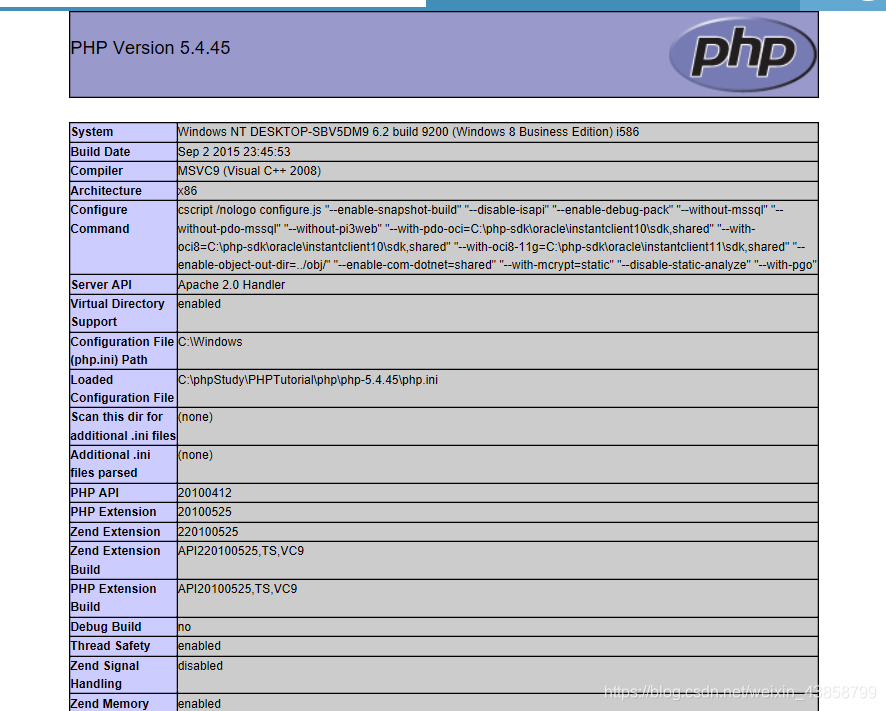Select the 'System' row label
Image resolution: width=886 pixels, height=711 pixels.
[x=92, y=132]
